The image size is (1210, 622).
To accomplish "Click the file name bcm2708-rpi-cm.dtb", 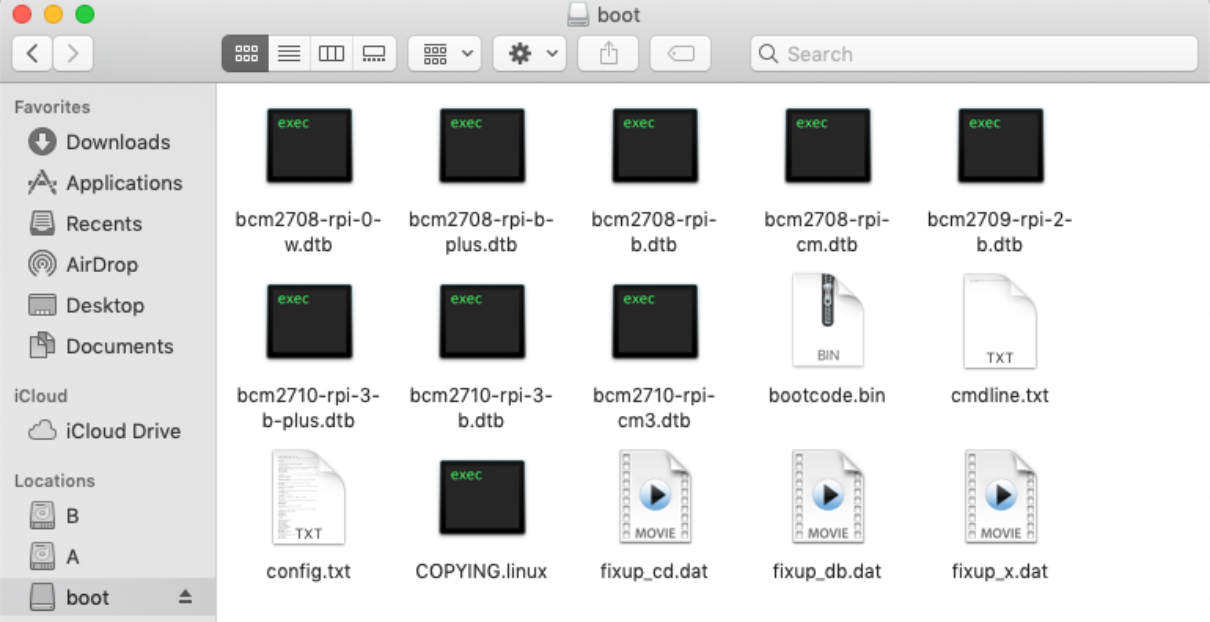I will (827, 232).
